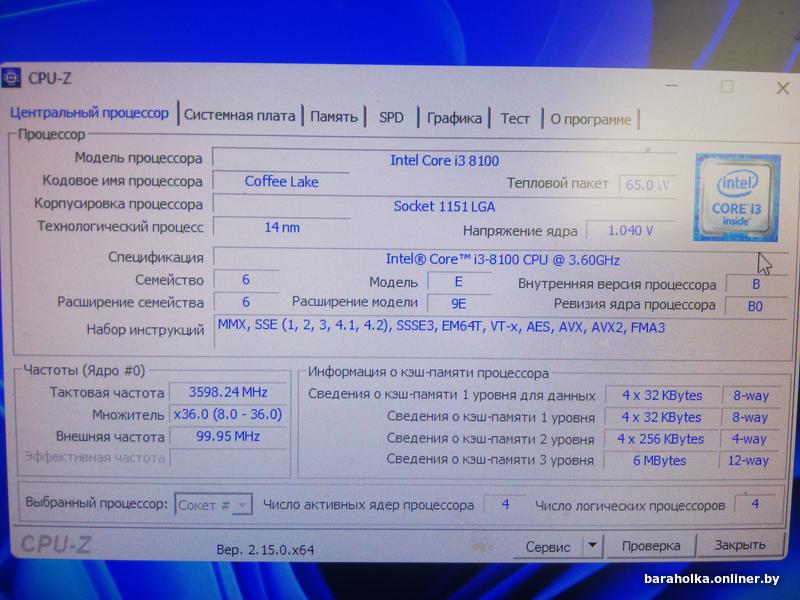Click the Внутренняя версия процессора B value
The image size is (800, 600).
point(756,284)
